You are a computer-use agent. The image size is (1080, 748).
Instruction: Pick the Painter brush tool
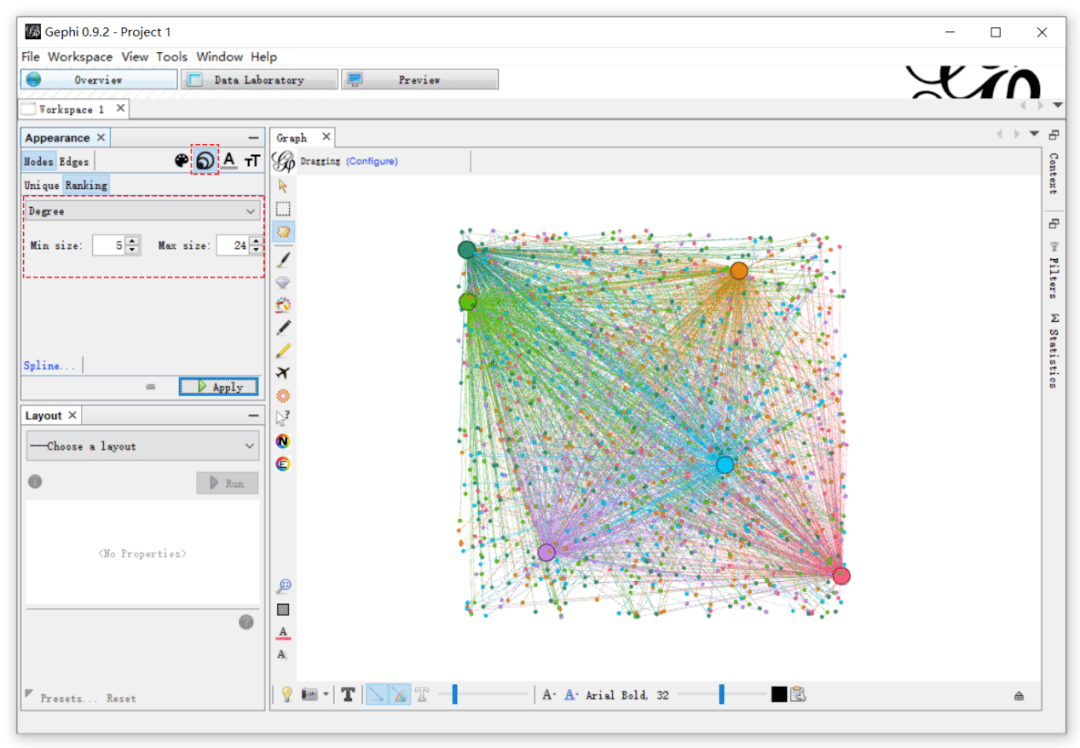[283, 259]
